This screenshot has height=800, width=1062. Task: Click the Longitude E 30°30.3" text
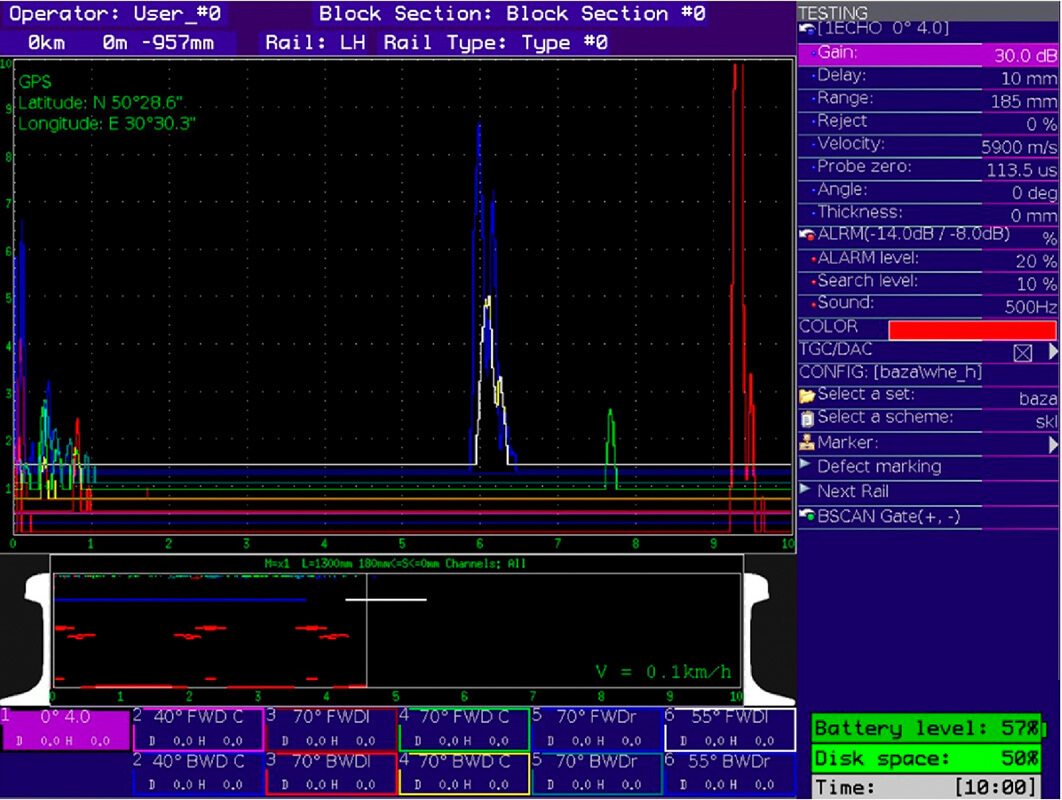pyautogui.click(x=106, y=124)
